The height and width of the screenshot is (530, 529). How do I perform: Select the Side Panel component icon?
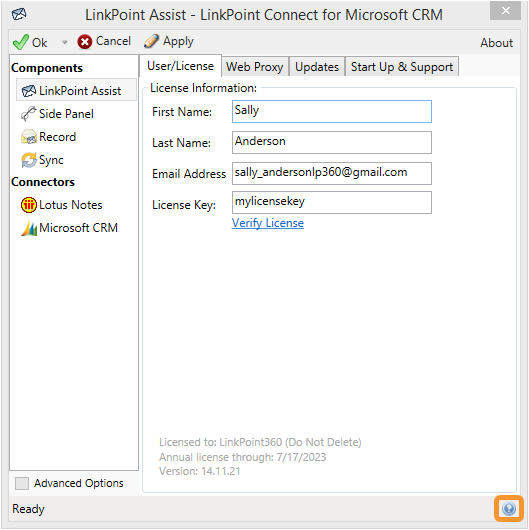coord(28,114)
